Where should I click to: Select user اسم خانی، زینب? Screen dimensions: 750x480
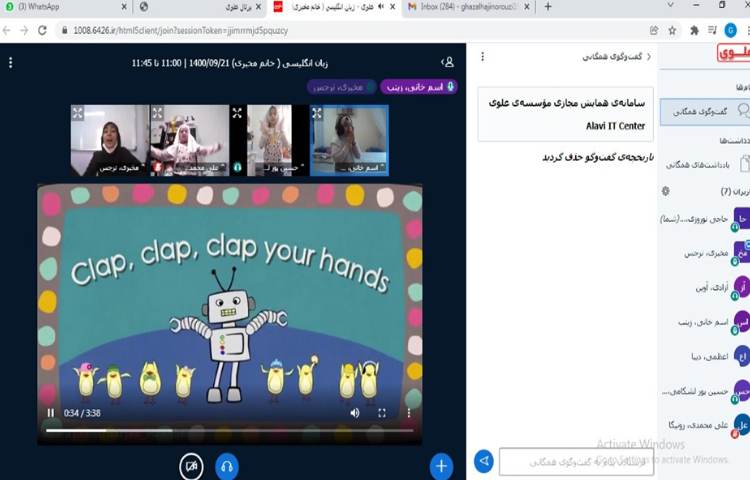pyautogui.click(x=704, y=322)
